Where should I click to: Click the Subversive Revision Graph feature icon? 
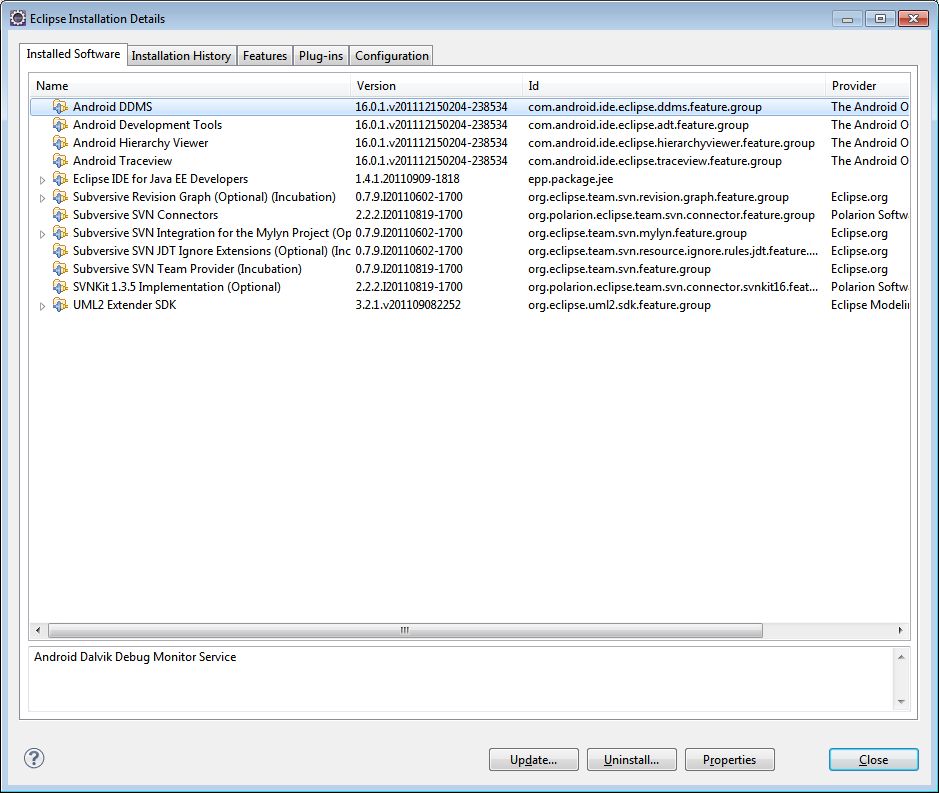(x=60, y=196)
